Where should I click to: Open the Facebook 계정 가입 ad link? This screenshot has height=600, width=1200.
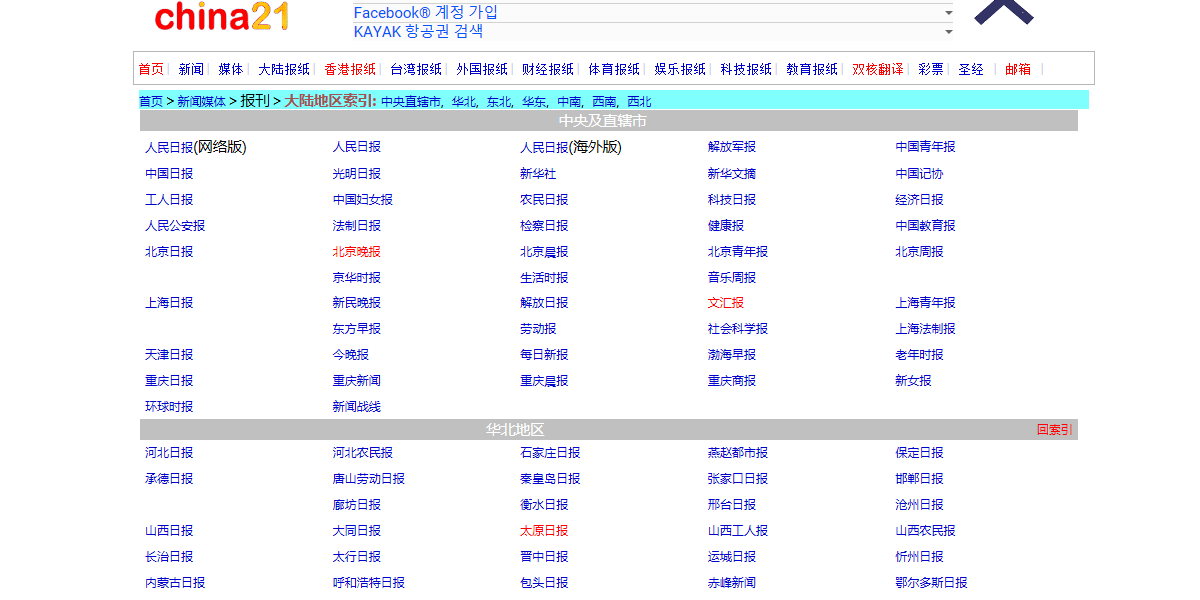[425, 13]
